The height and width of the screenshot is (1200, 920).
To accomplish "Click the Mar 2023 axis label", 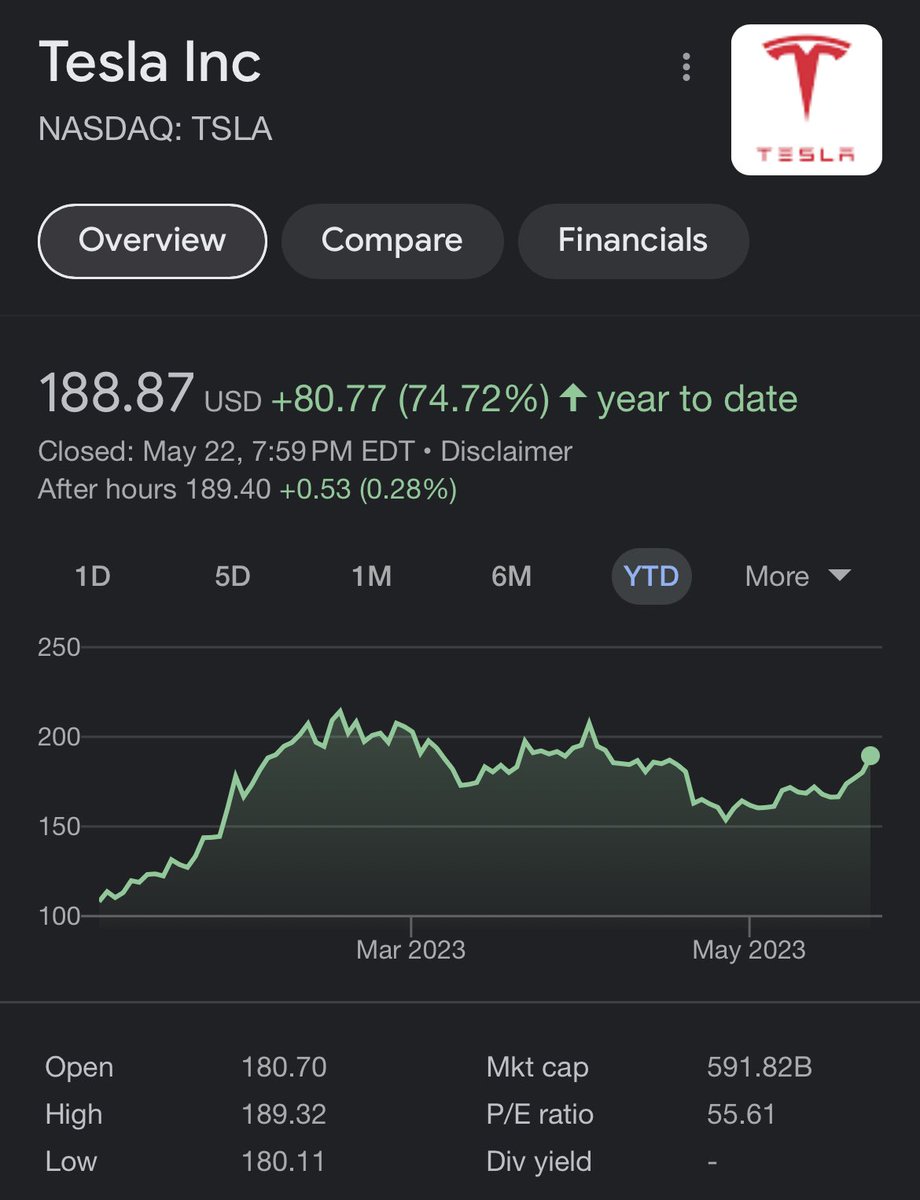I will click(411, 949).
